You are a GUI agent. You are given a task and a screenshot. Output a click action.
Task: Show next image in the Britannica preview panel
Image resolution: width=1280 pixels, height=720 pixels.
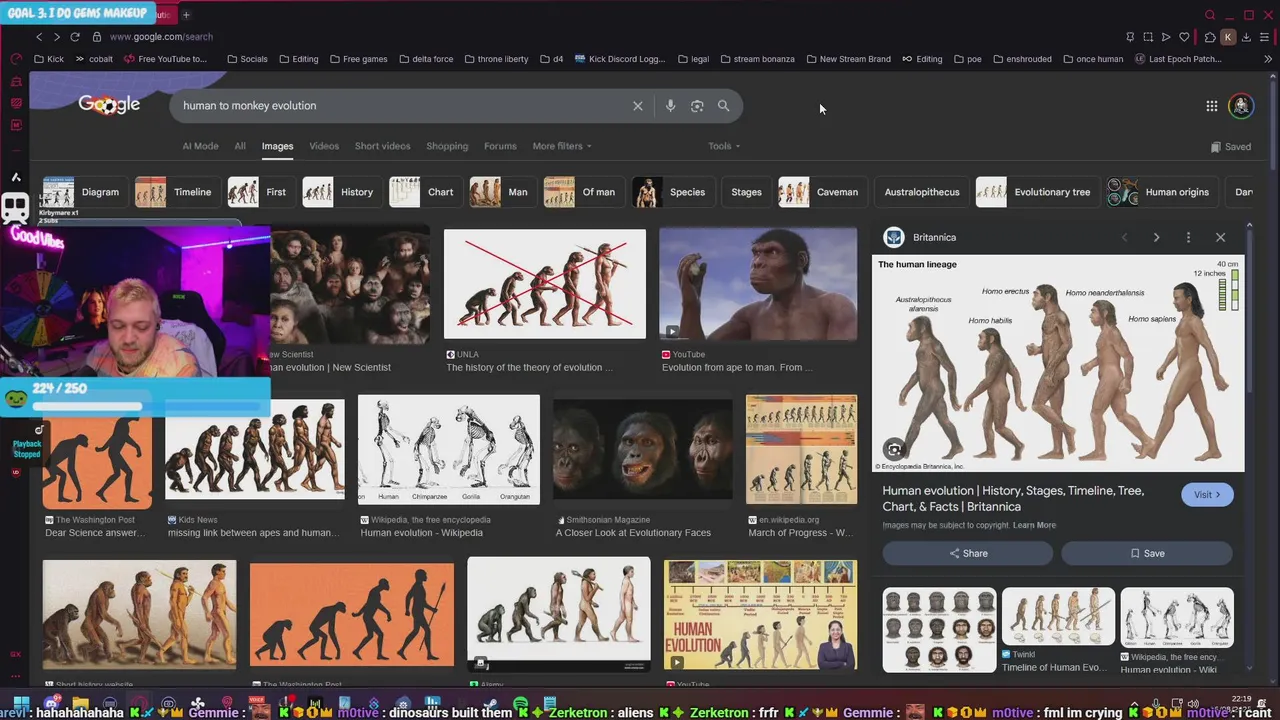[1156, 238]
